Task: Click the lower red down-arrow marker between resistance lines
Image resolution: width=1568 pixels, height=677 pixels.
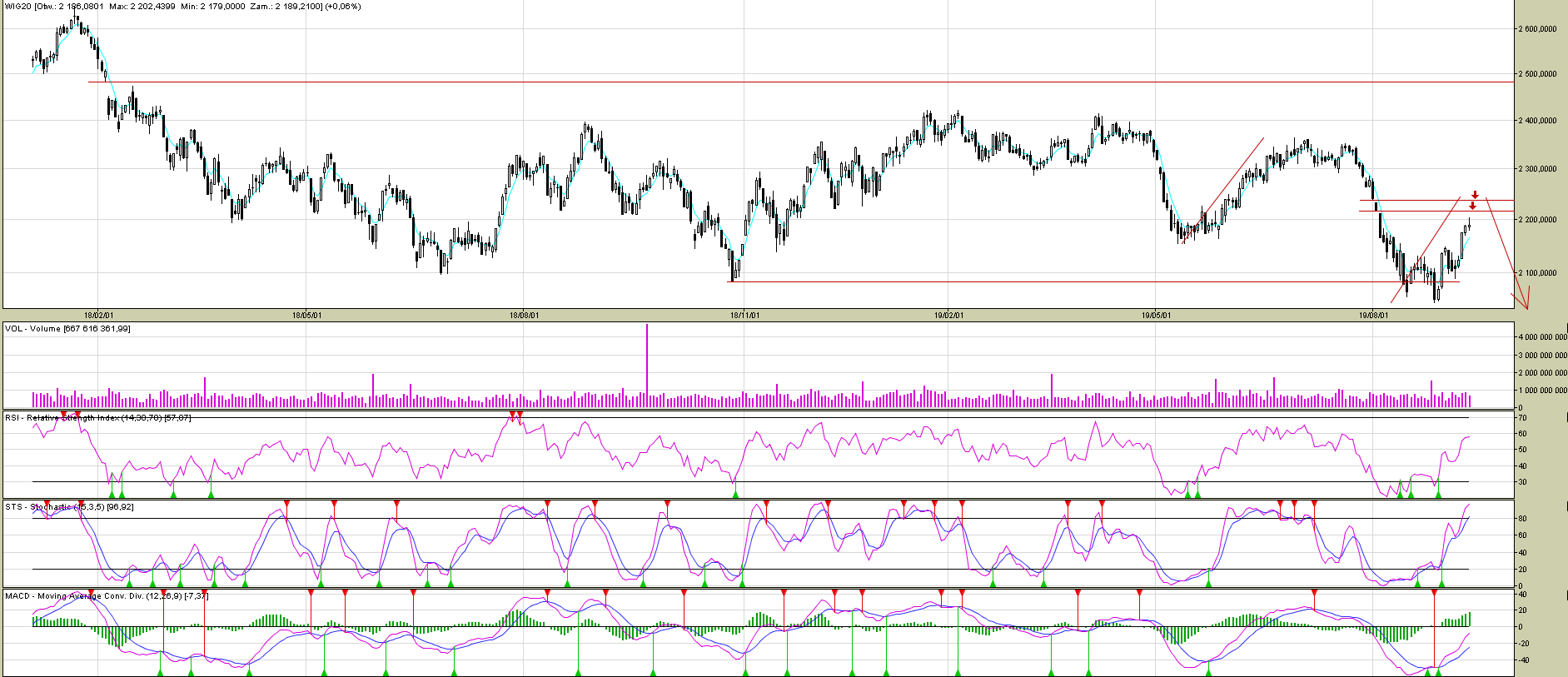Action: pyautogui.click(x=1472, y=206)
